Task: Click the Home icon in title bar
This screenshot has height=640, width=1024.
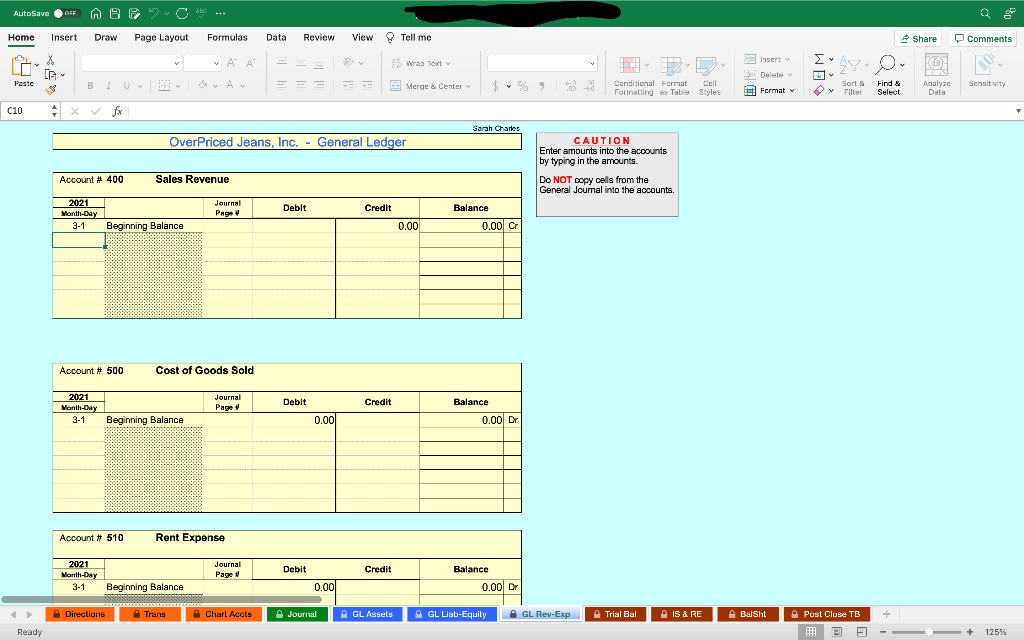Action: (x=96, y=13)
